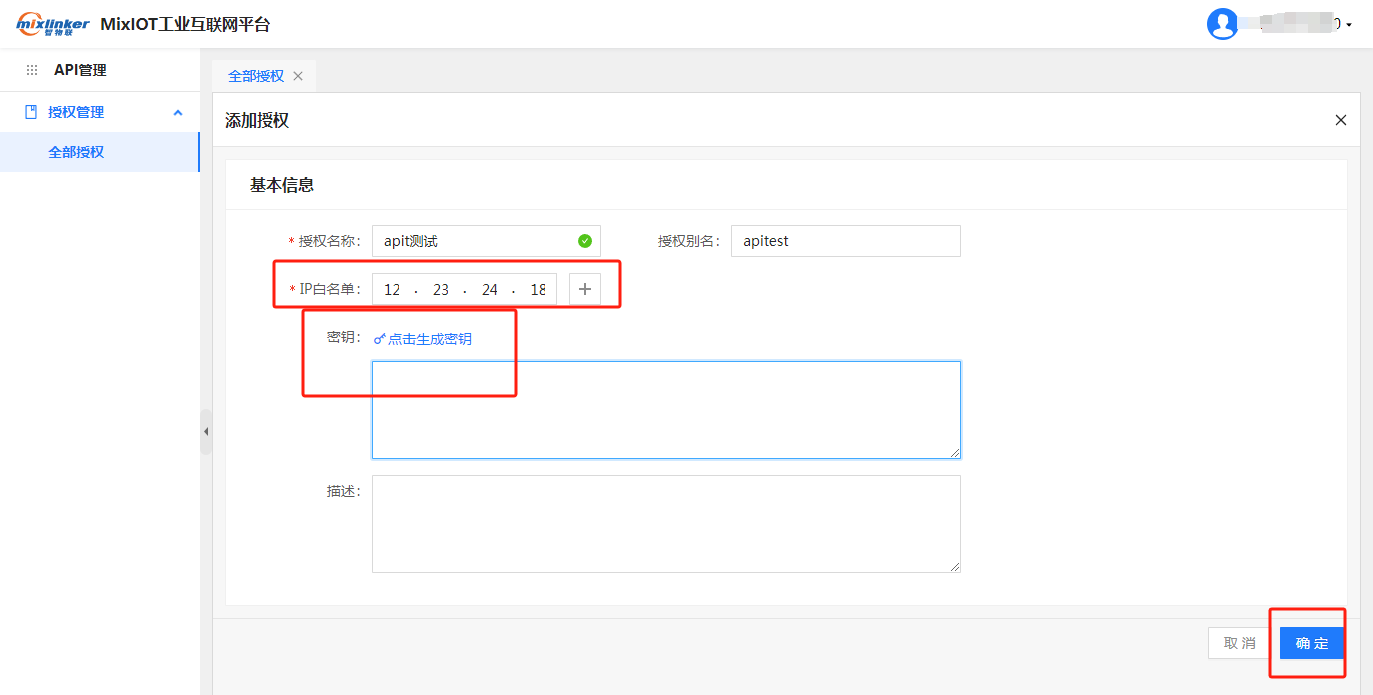
Task: Click the mixlinker logo
Action: click(x=52, y=24)
